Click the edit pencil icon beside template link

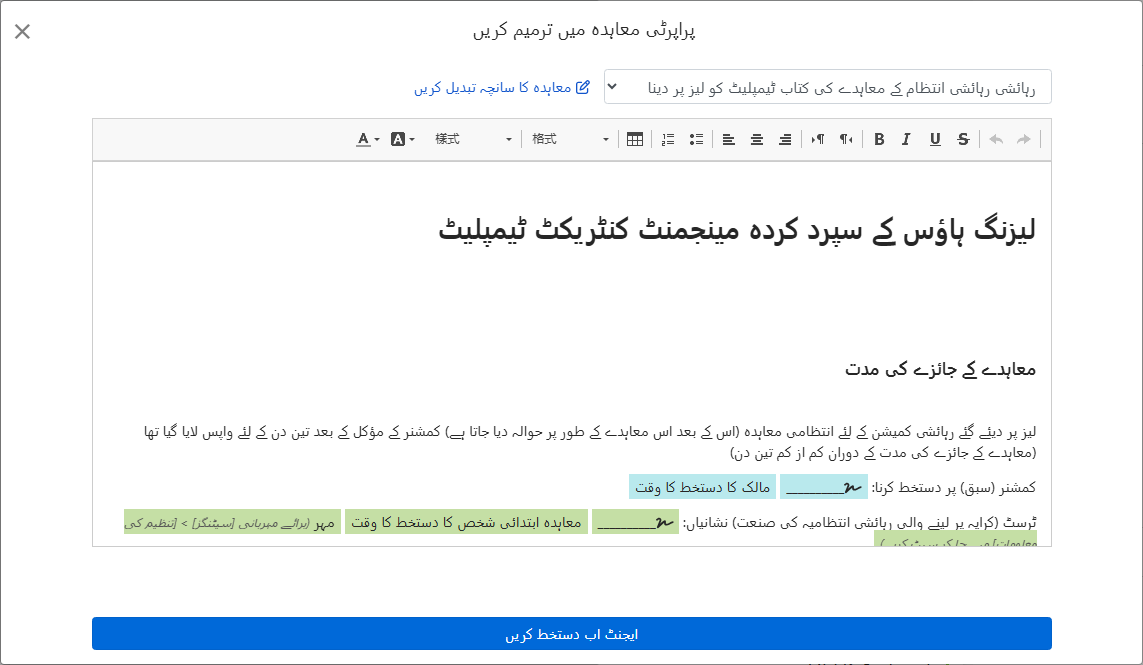tap(582, 88)
